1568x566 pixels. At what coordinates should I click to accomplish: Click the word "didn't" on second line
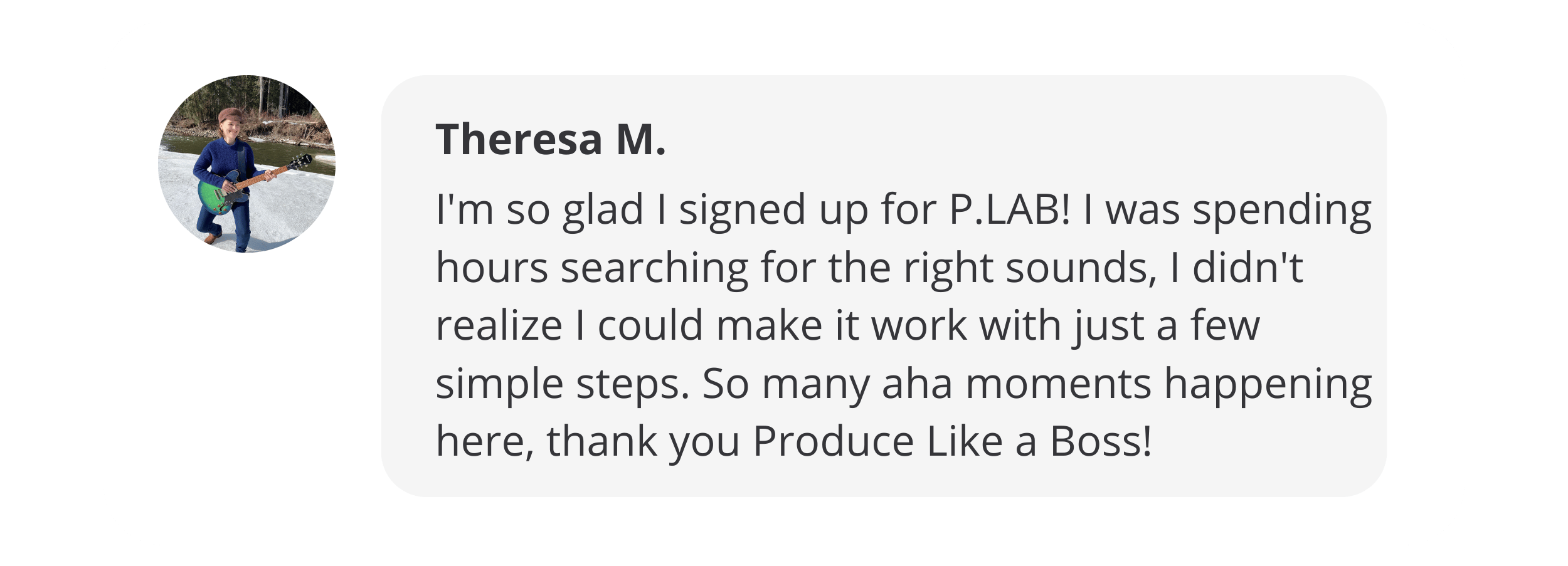tap(1248, 268)
